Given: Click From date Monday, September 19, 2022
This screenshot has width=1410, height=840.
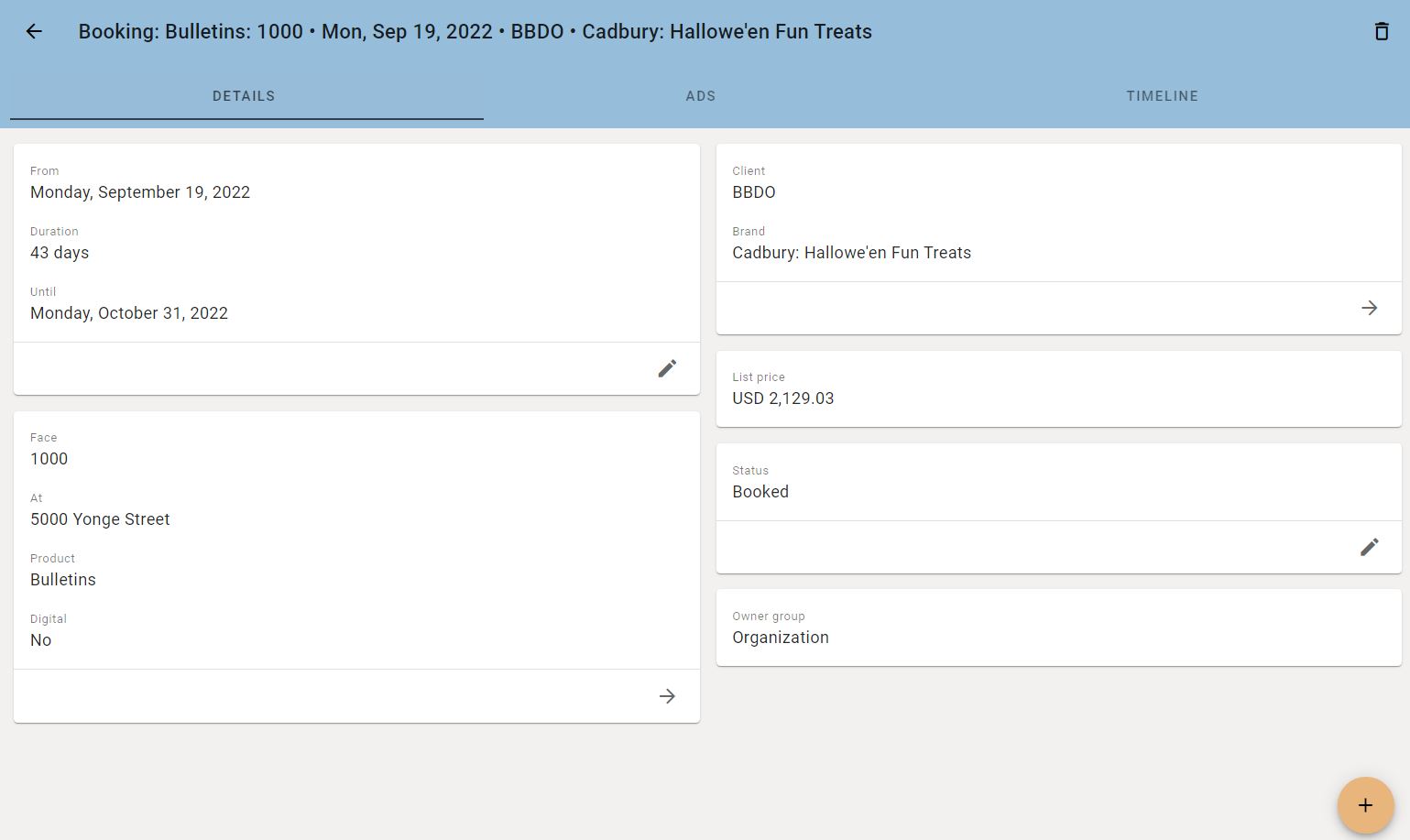Looking at the screenshot, I should pyautogui.click(x=140, y=192).
